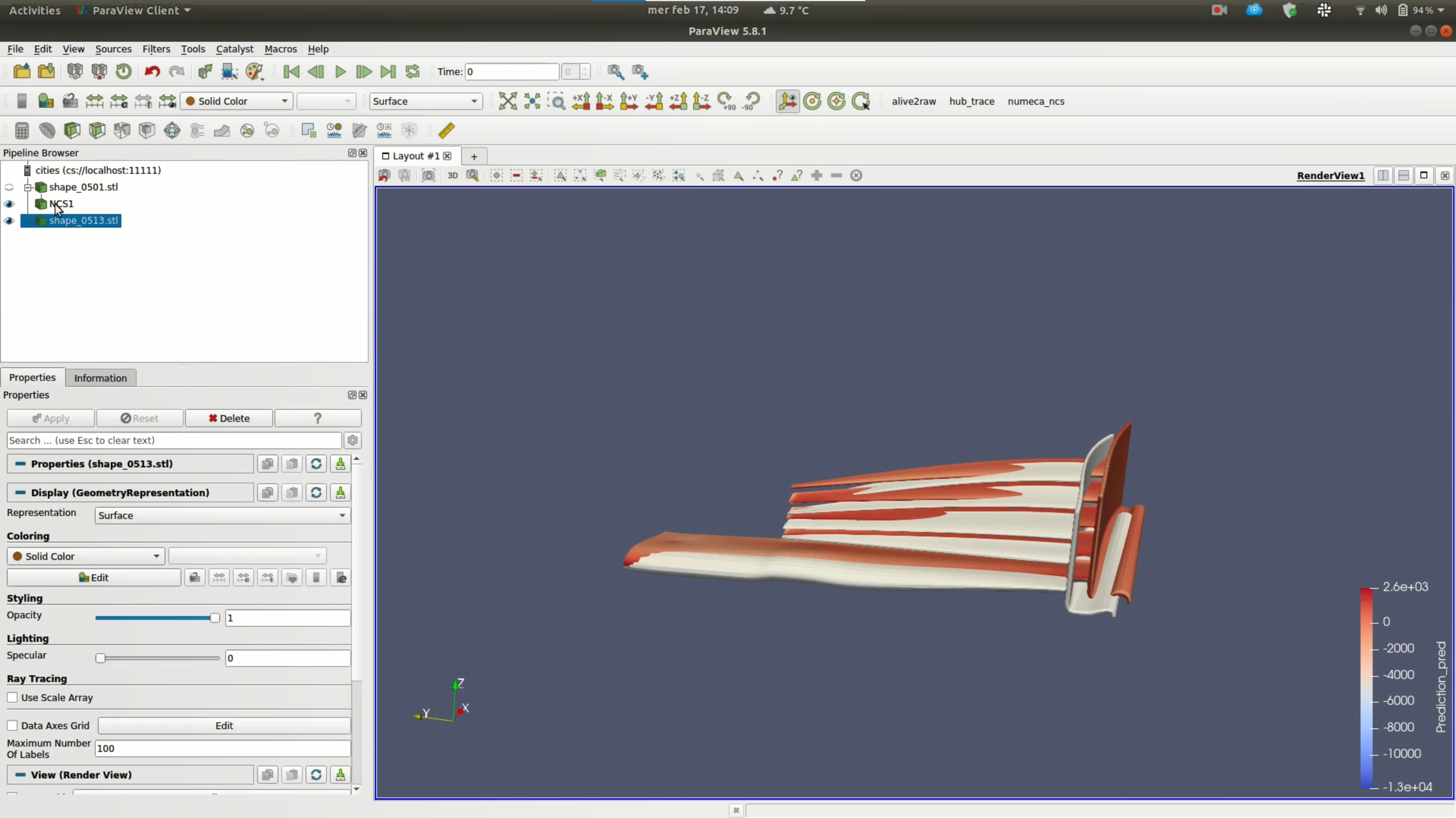Click the Reset Camera icon in toolbar
The height and width of the screenshot is (818, 1456).
click(x=507, y=101)
